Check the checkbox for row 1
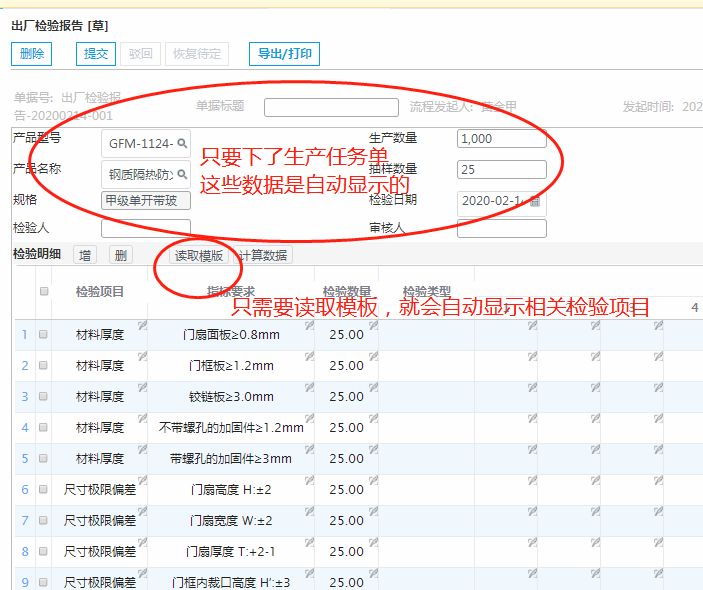 coord(43,335)
